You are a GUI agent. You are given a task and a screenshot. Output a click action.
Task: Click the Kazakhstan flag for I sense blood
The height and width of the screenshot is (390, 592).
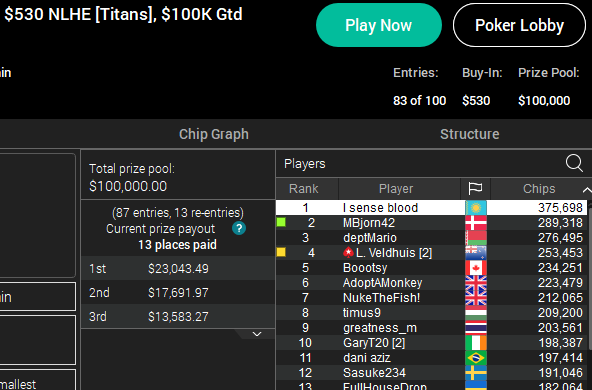click(x=476, y=208)
